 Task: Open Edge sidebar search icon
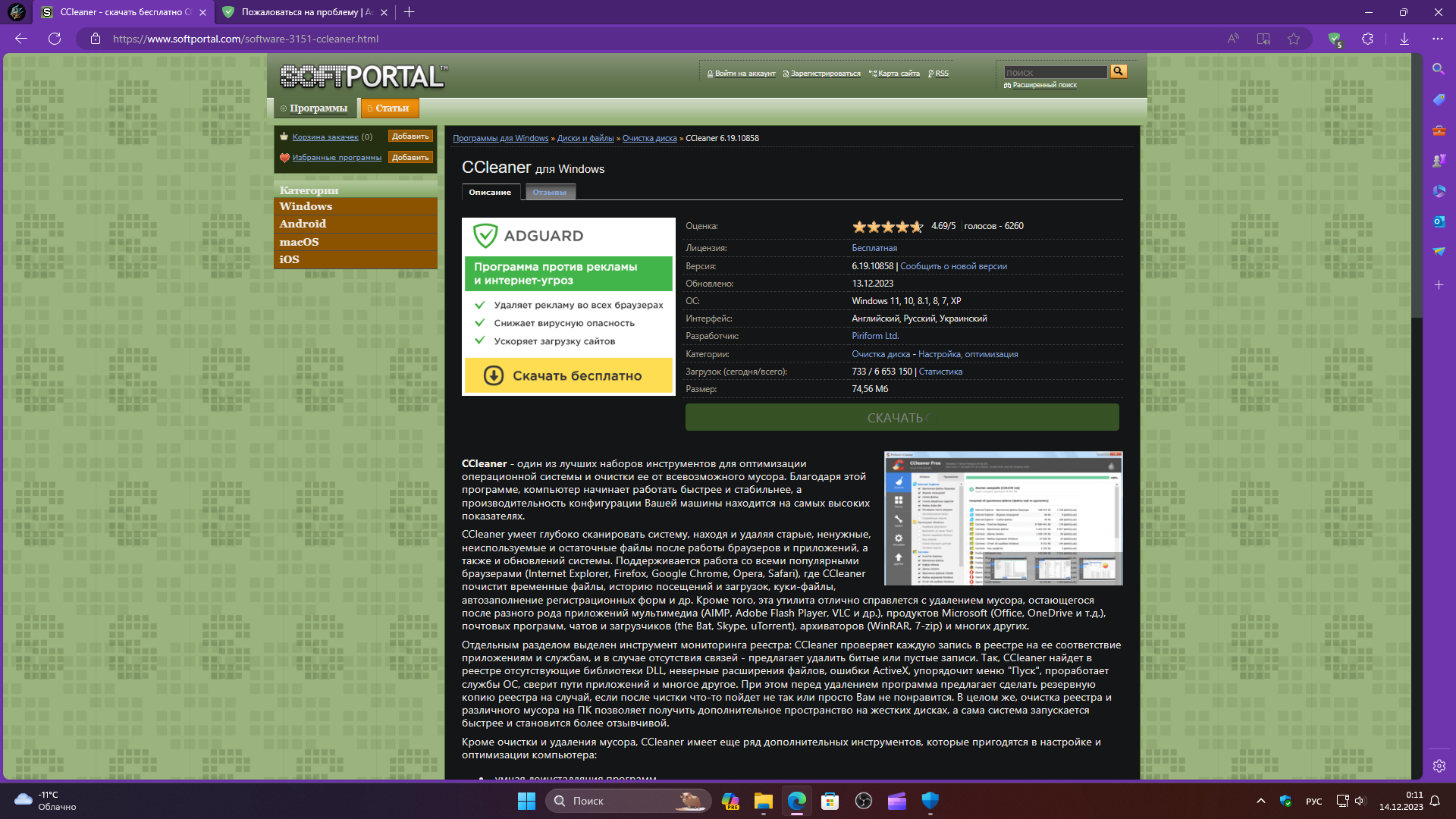point(1439,69)
